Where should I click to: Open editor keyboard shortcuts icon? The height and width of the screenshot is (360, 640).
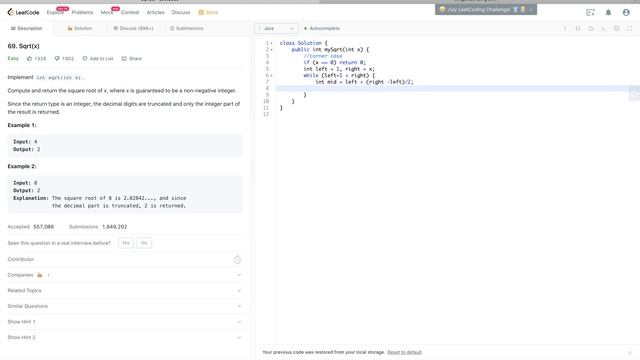click(604, 29)
